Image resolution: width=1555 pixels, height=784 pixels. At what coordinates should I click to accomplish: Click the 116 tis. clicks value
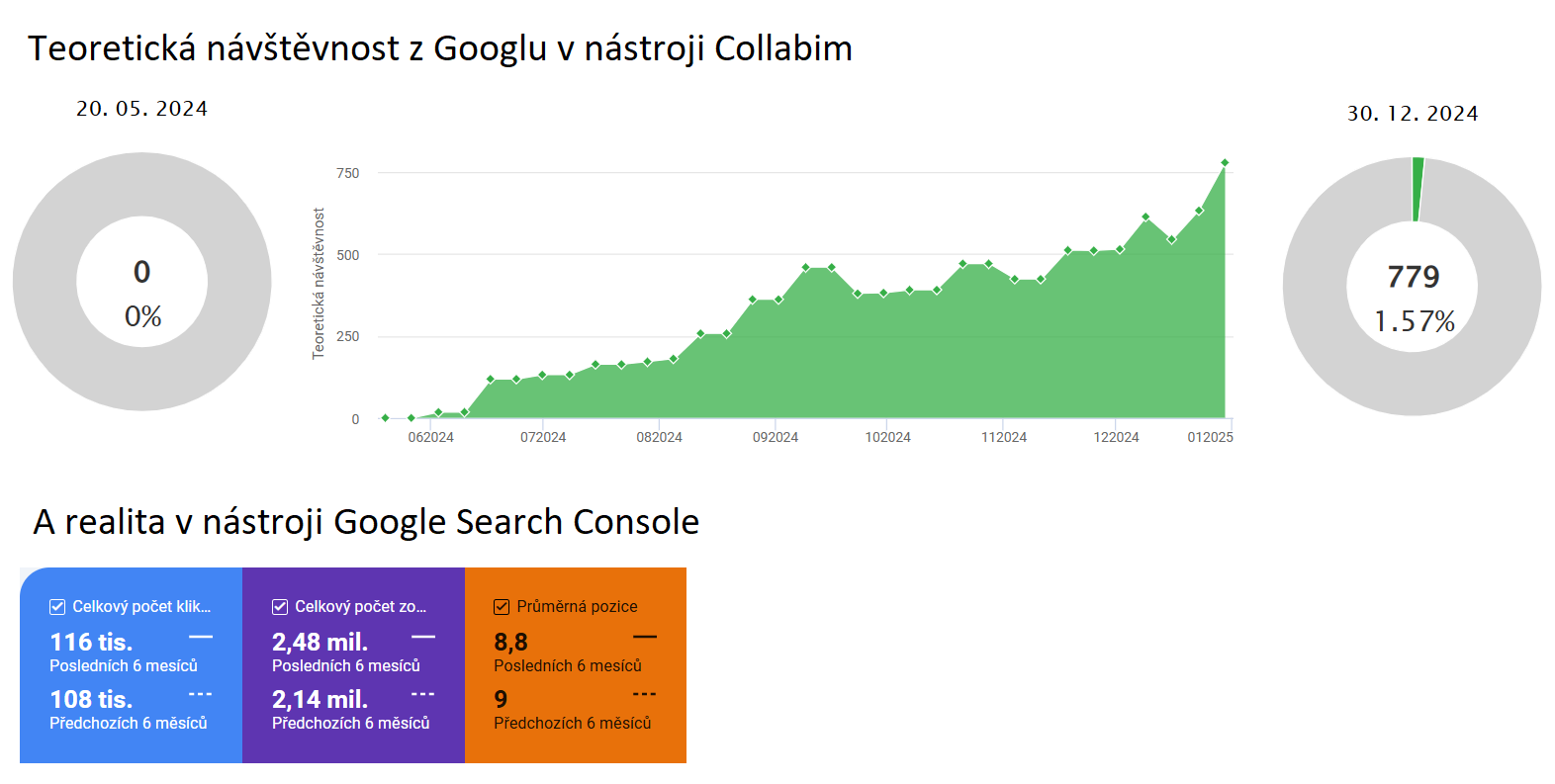91,642
